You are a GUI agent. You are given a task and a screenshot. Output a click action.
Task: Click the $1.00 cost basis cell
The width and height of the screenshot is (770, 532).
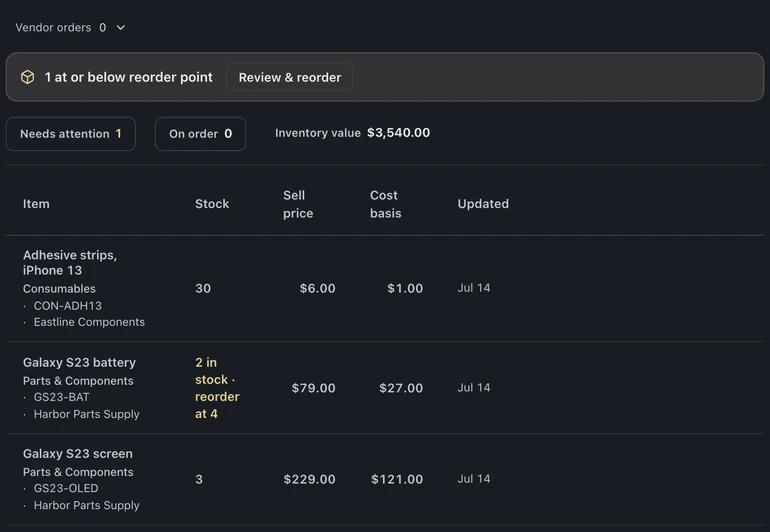click(x=405, y=288)
